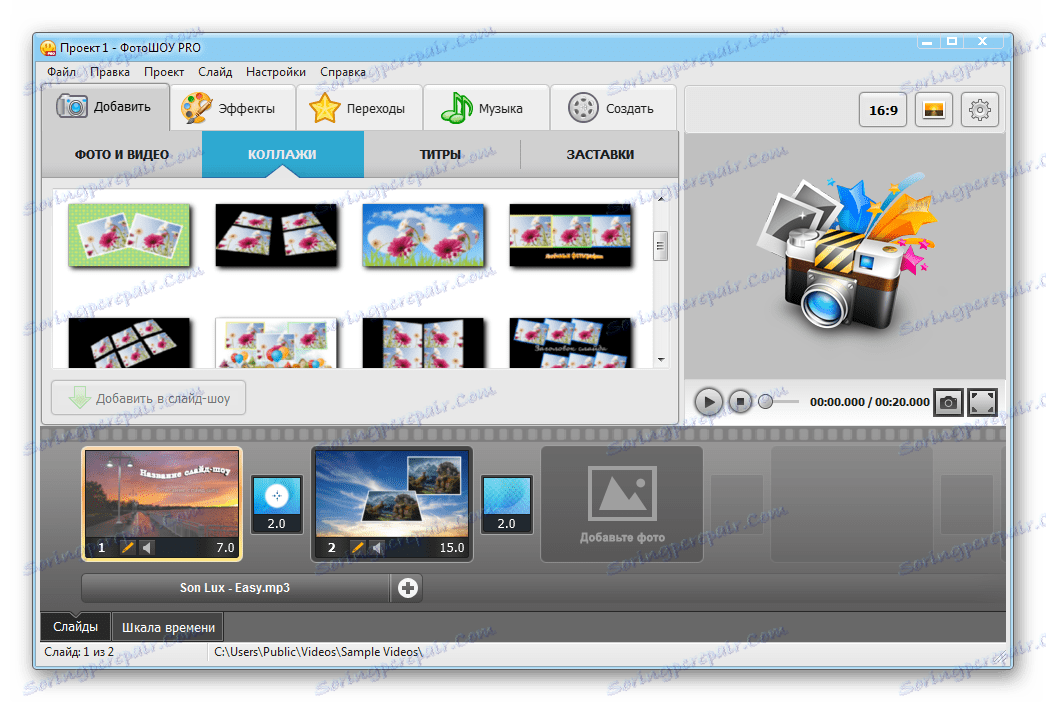Open the Переходы tab
The image size is (1046, 702).
359,108
